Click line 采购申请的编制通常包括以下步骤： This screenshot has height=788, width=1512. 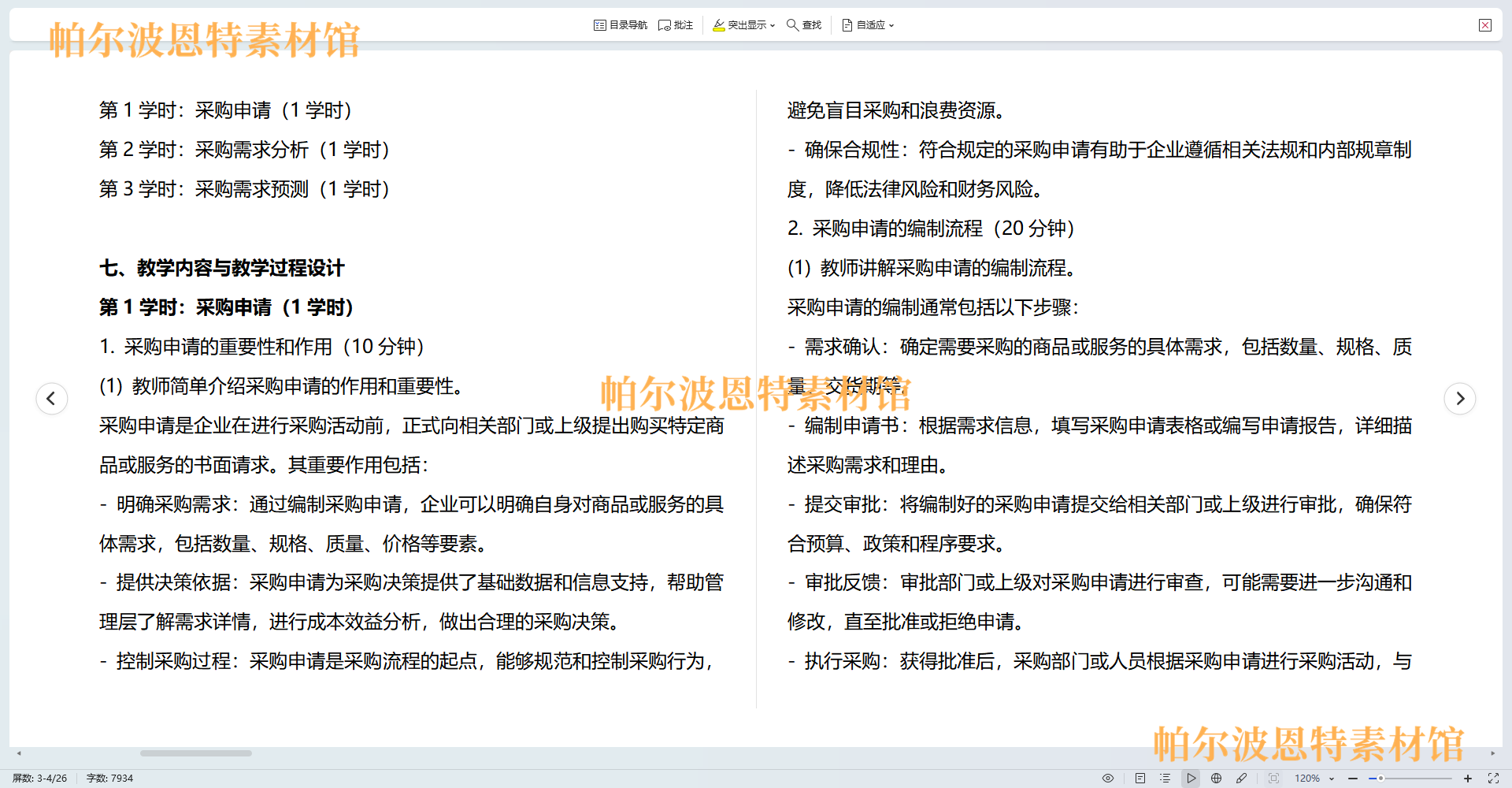click(933, 307)
